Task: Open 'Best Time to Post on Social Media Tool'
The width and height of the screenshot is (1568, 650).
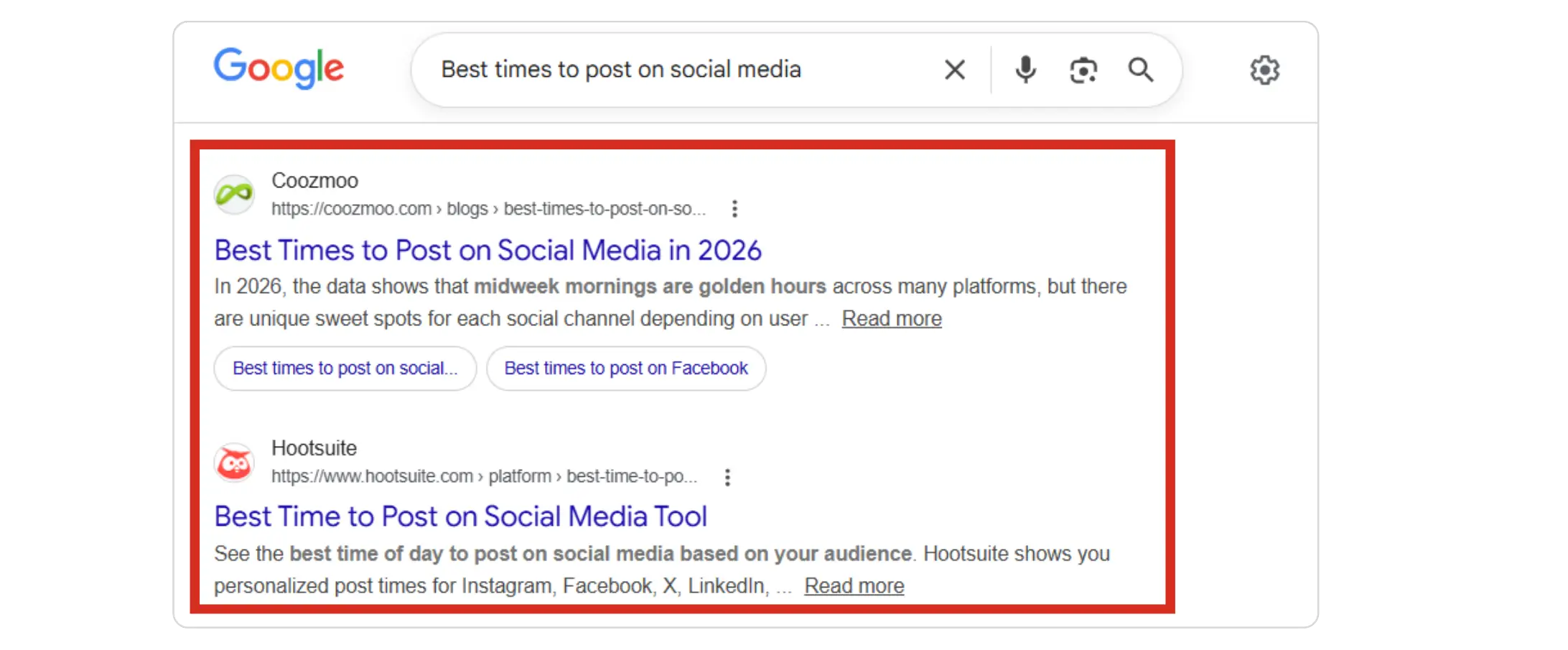Action: click(460, 516)
